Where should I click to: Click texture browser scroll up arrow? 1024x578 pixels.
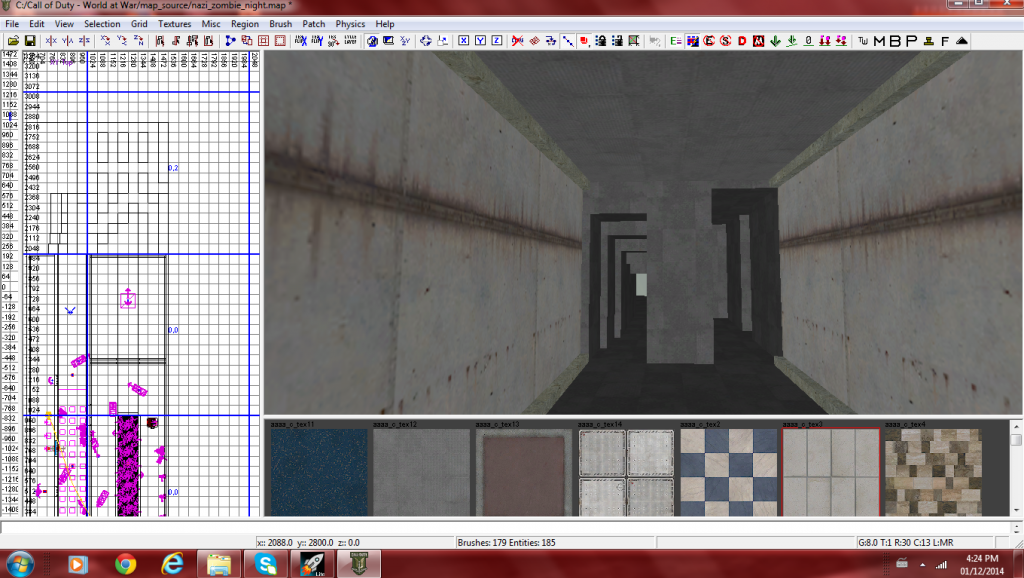click(1016, 426)
